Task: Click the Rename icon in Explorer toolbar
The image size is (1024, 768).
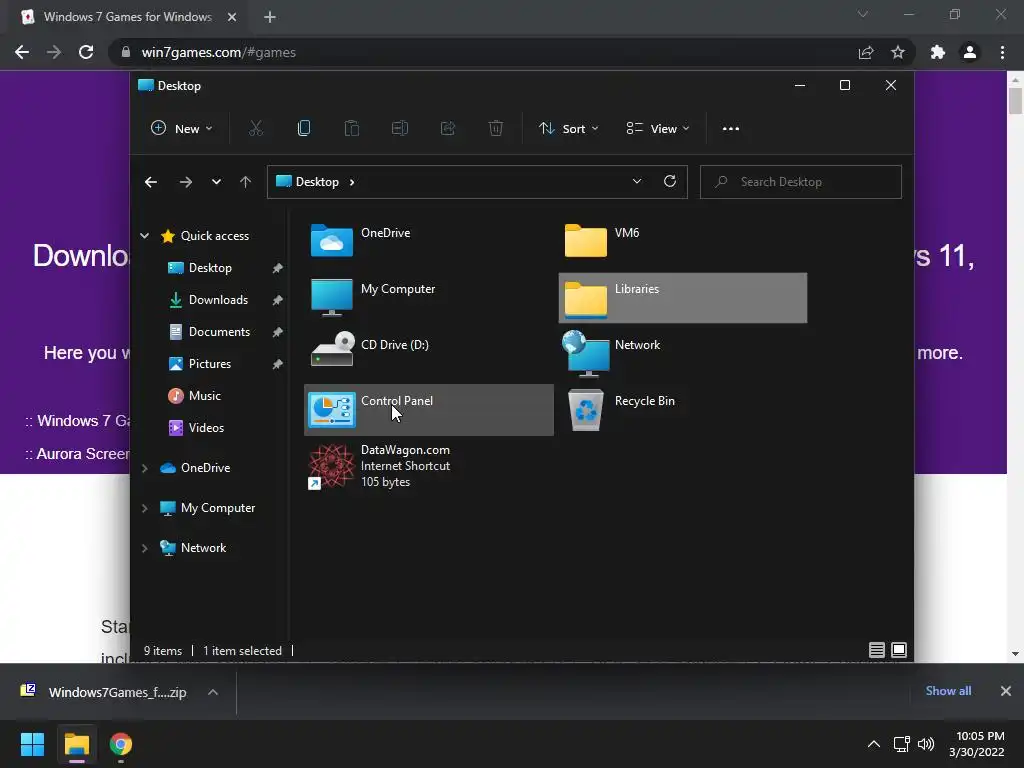Action: [x=400, y=129]
